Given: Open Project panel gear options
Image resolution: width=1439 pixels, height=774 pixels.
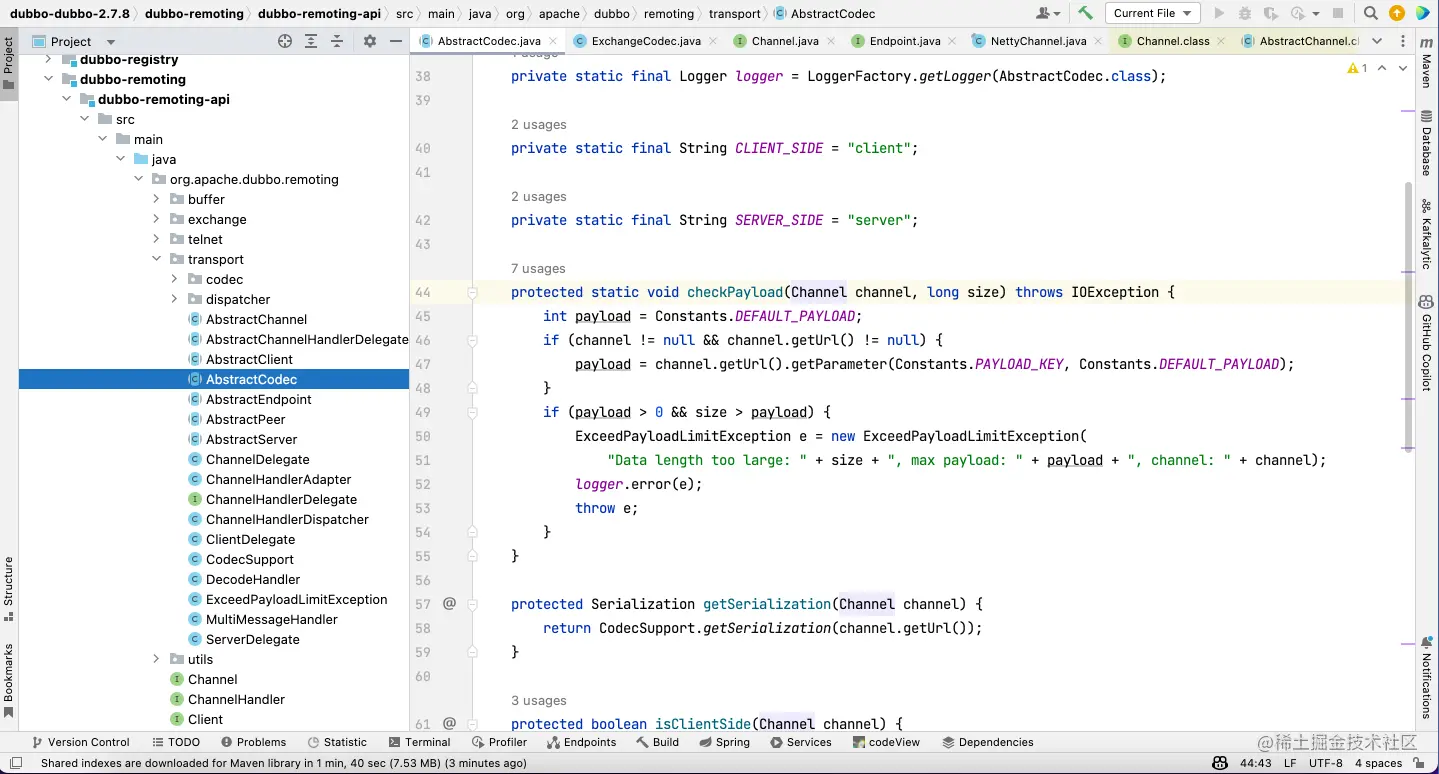Looking at the screenshot, I should coord(369,41).
